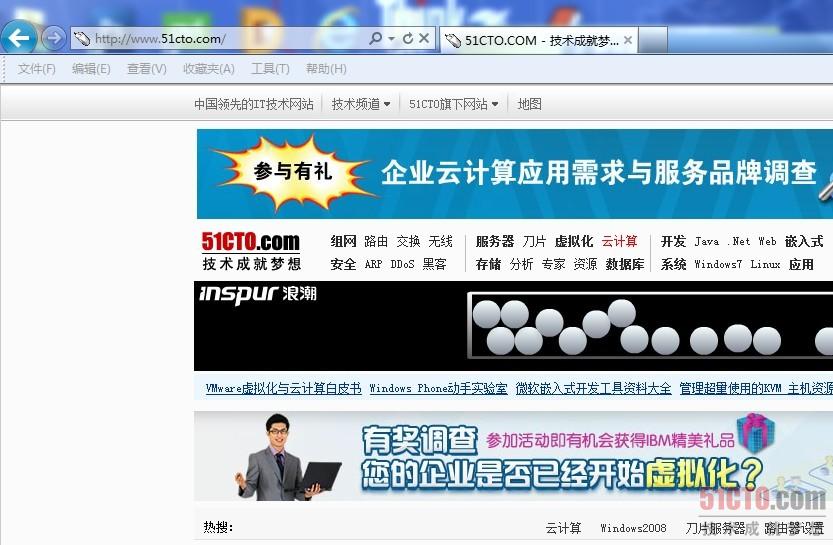
Task: Click hot search term 刀片服务器
Action: (x=715, y=528)
